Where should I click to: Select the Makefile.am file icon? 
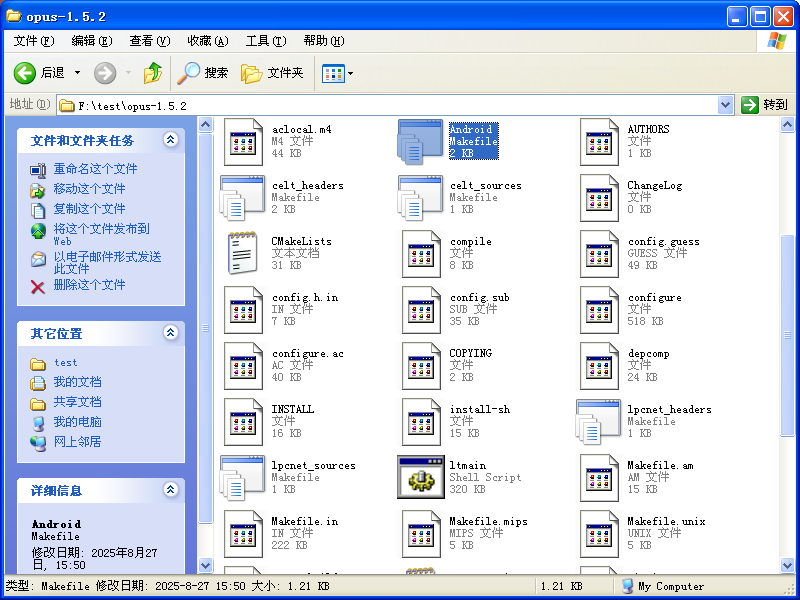tap(599, 479)
